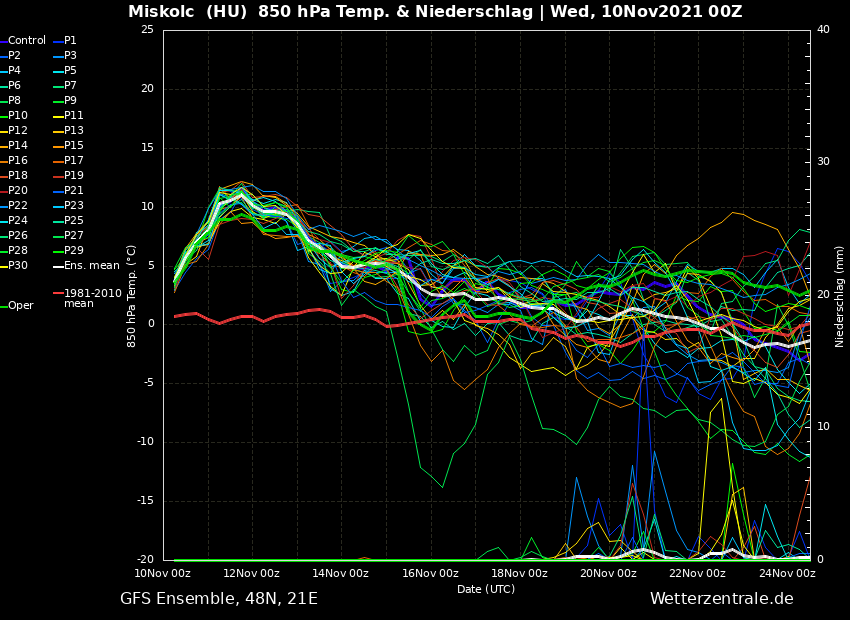Click the 850 hPa Temp. (°C) axis label
Screen dimensions: 850x620
point(132,296)
